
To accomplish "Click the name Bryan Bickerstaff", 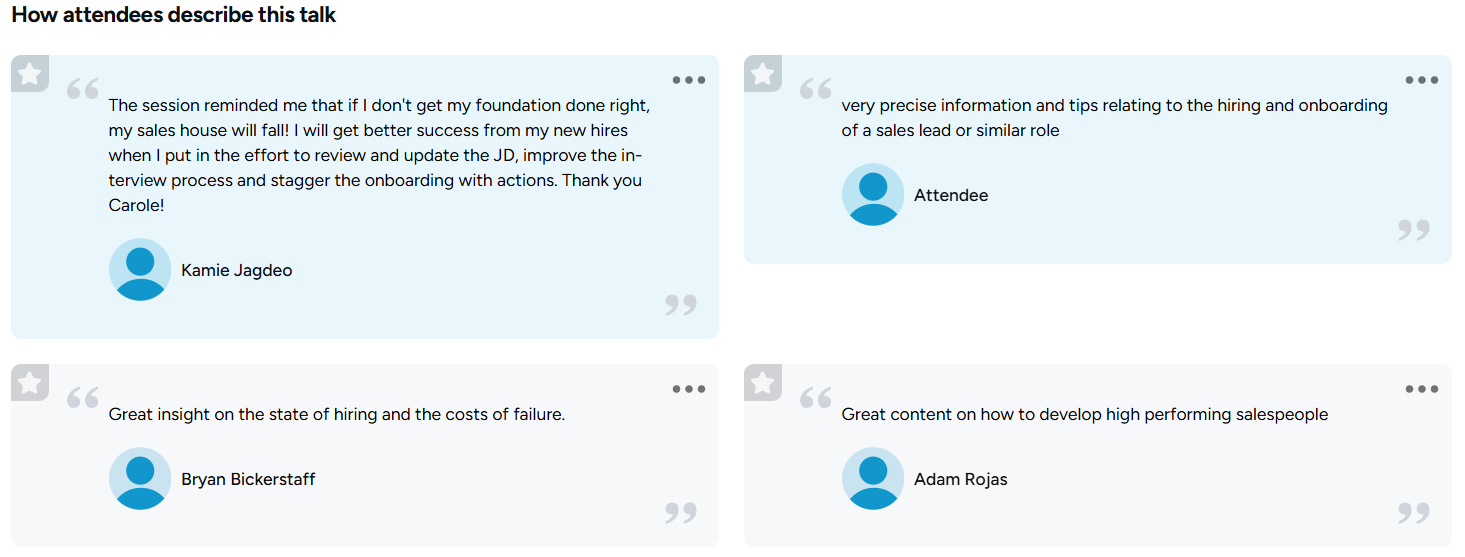I will [248, 479].
